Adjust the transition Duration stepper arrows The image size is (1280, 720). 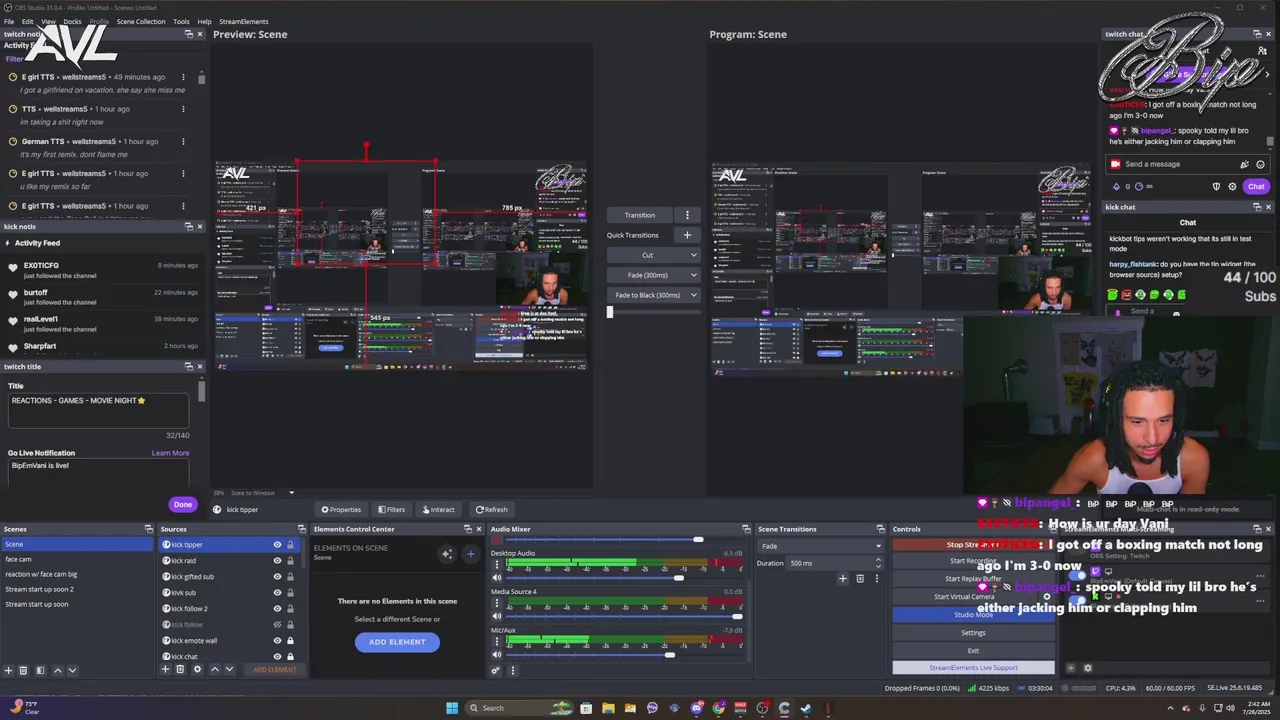[x=878, y=563]
